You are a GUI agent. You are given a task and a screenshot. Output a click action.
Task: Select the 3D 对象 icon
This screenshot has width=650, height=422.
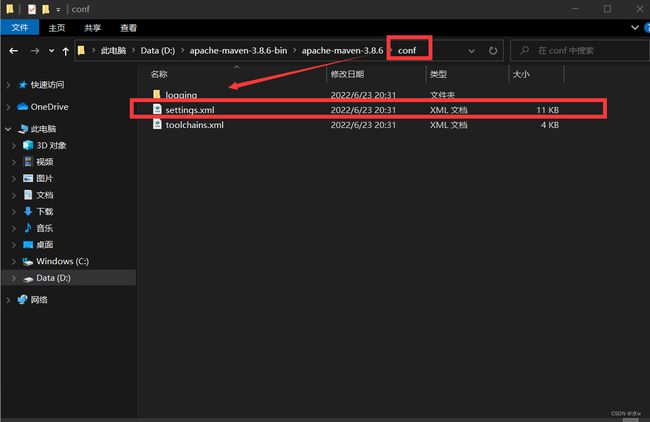point(28,145)
